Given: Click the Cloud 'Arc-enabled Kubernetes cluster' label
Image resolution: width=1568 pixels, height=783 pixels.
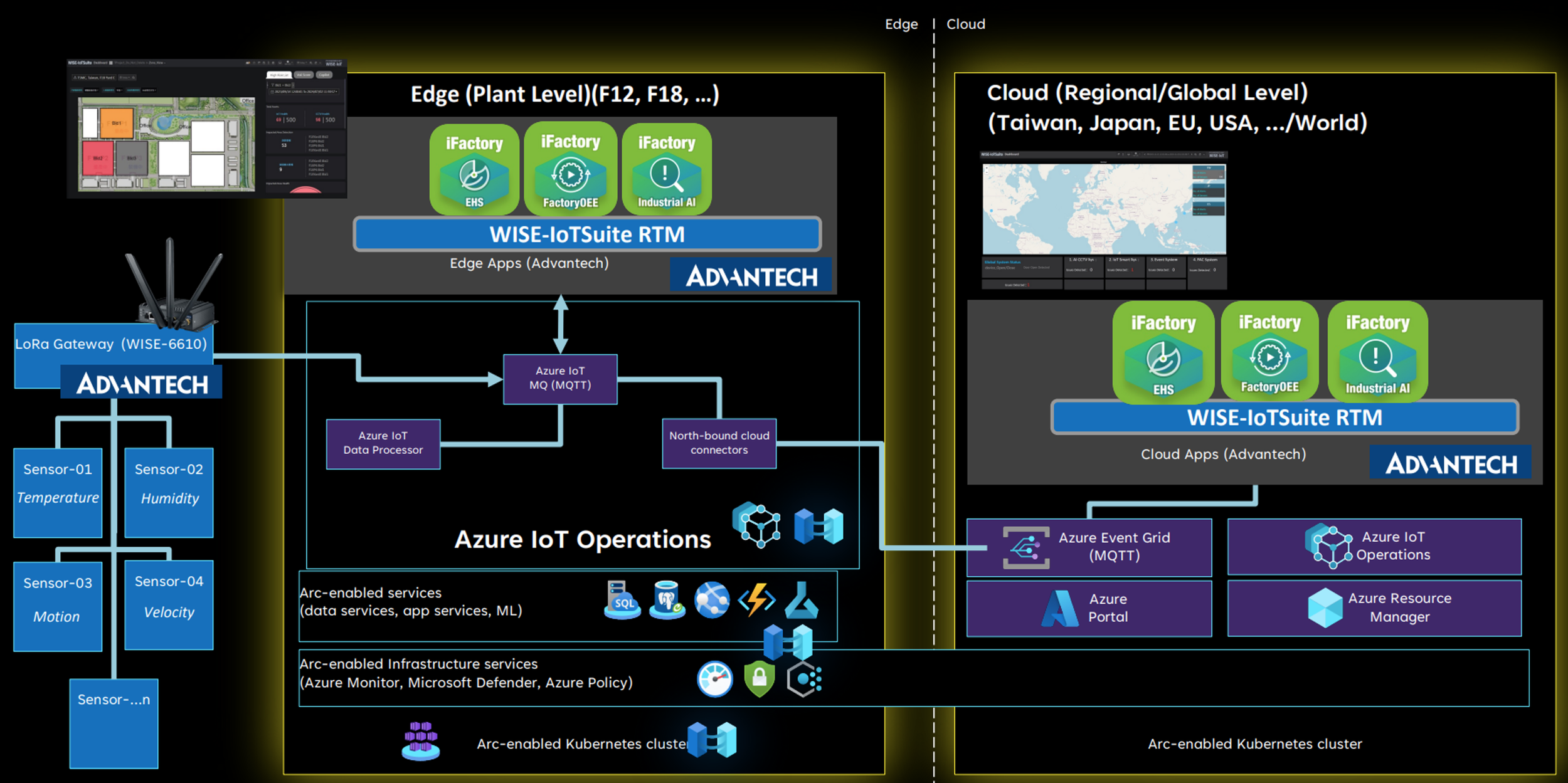Looking at the screenshot, I should 1255,744.
